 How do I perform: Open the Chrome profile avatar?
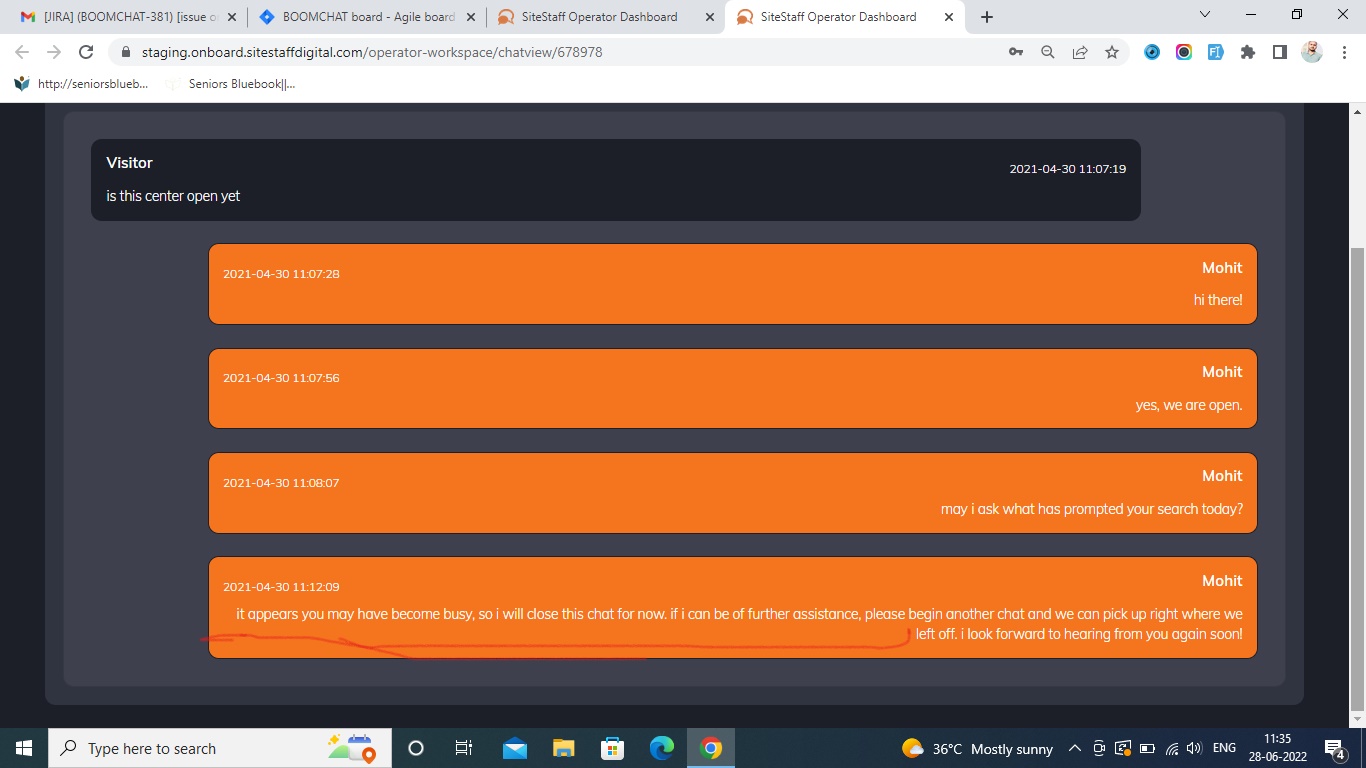click(x=1312, y=52)
